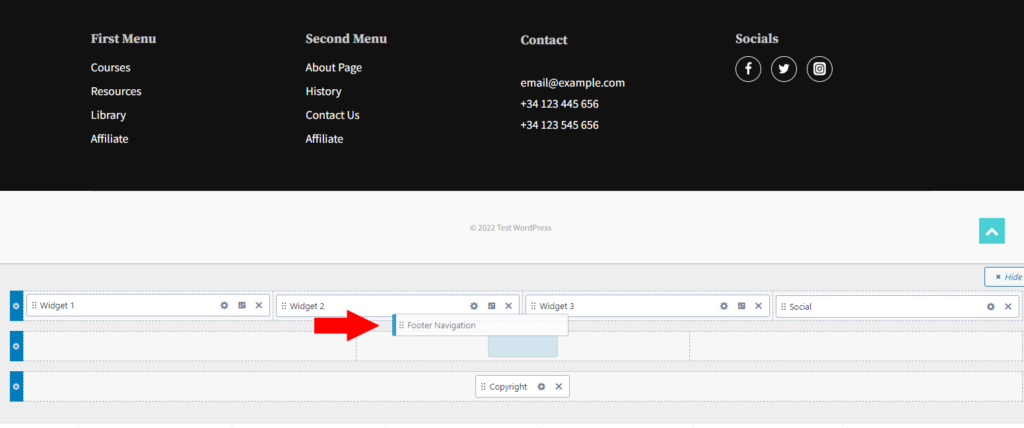1024x428 pixels.
Task: Select the Widget 1 builder item
Action: pos(148,305)
